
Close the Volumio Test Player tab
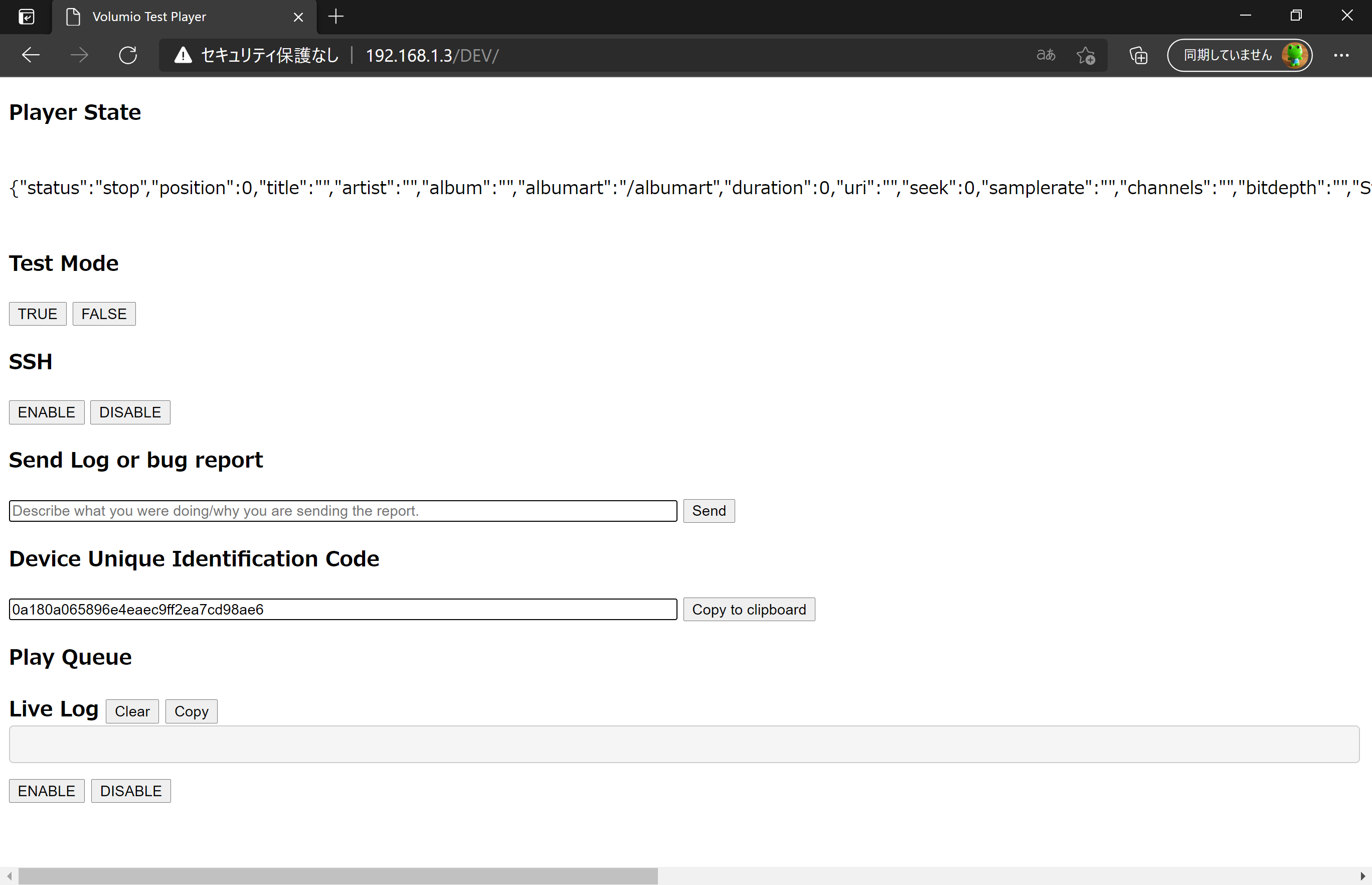pyautogui.click(x=298, y=17)
